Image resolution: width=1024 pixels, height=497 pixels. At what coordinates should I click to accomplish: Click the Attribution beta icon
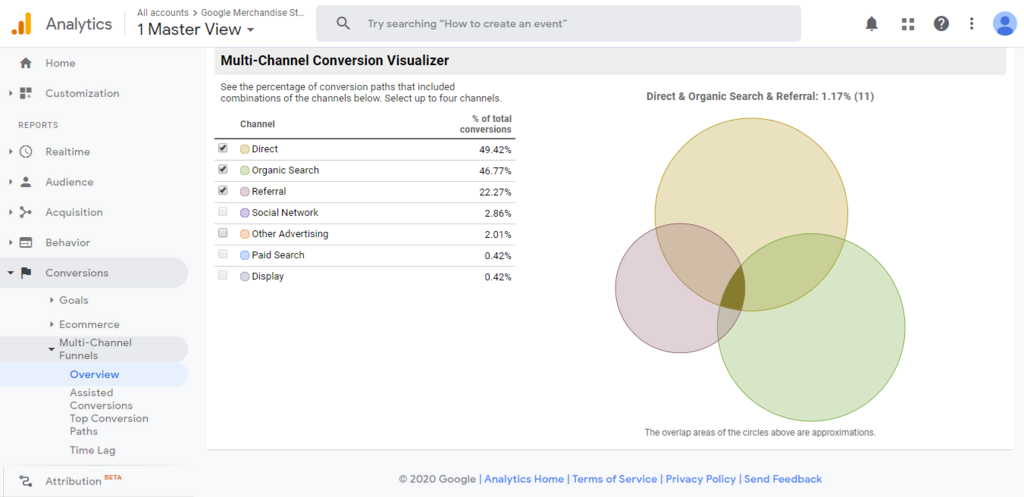tap(26, 481)
